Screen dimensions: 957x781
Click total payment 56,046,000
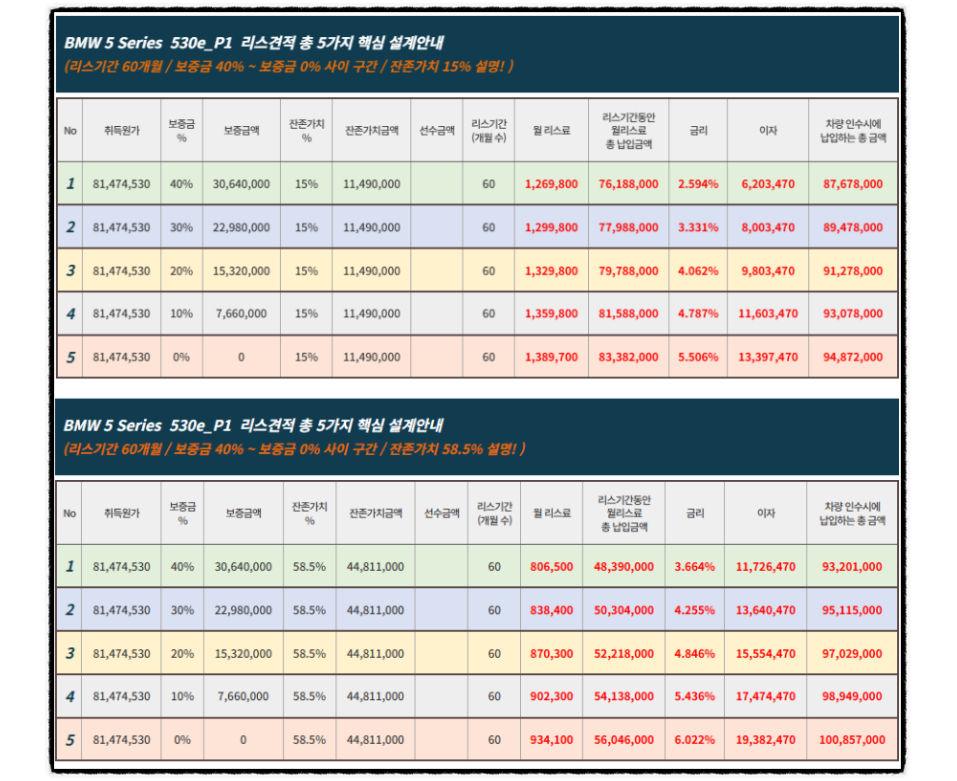(623, 740)
